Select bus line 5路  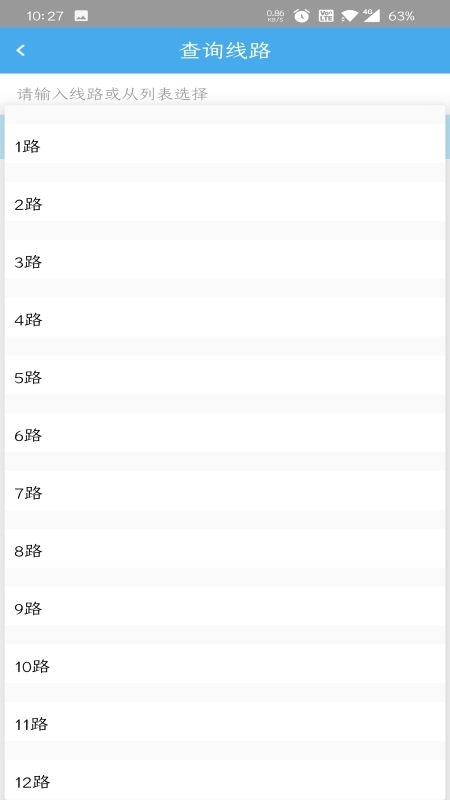225,378
